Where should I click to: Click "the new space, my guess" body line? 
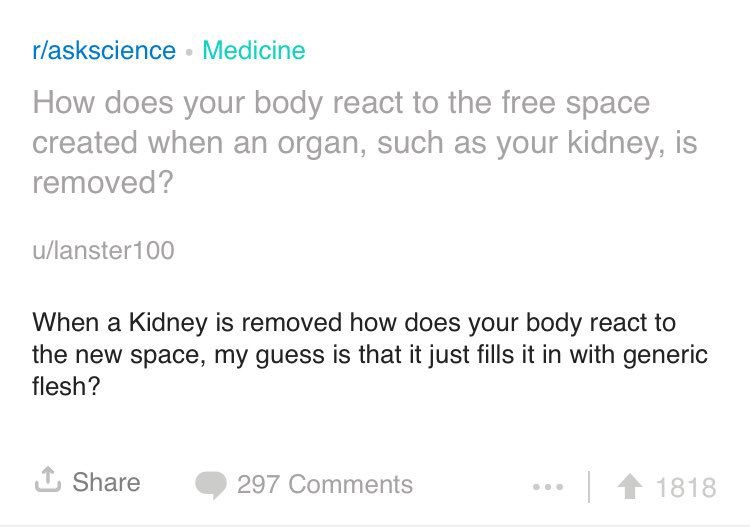click(370, 355)
